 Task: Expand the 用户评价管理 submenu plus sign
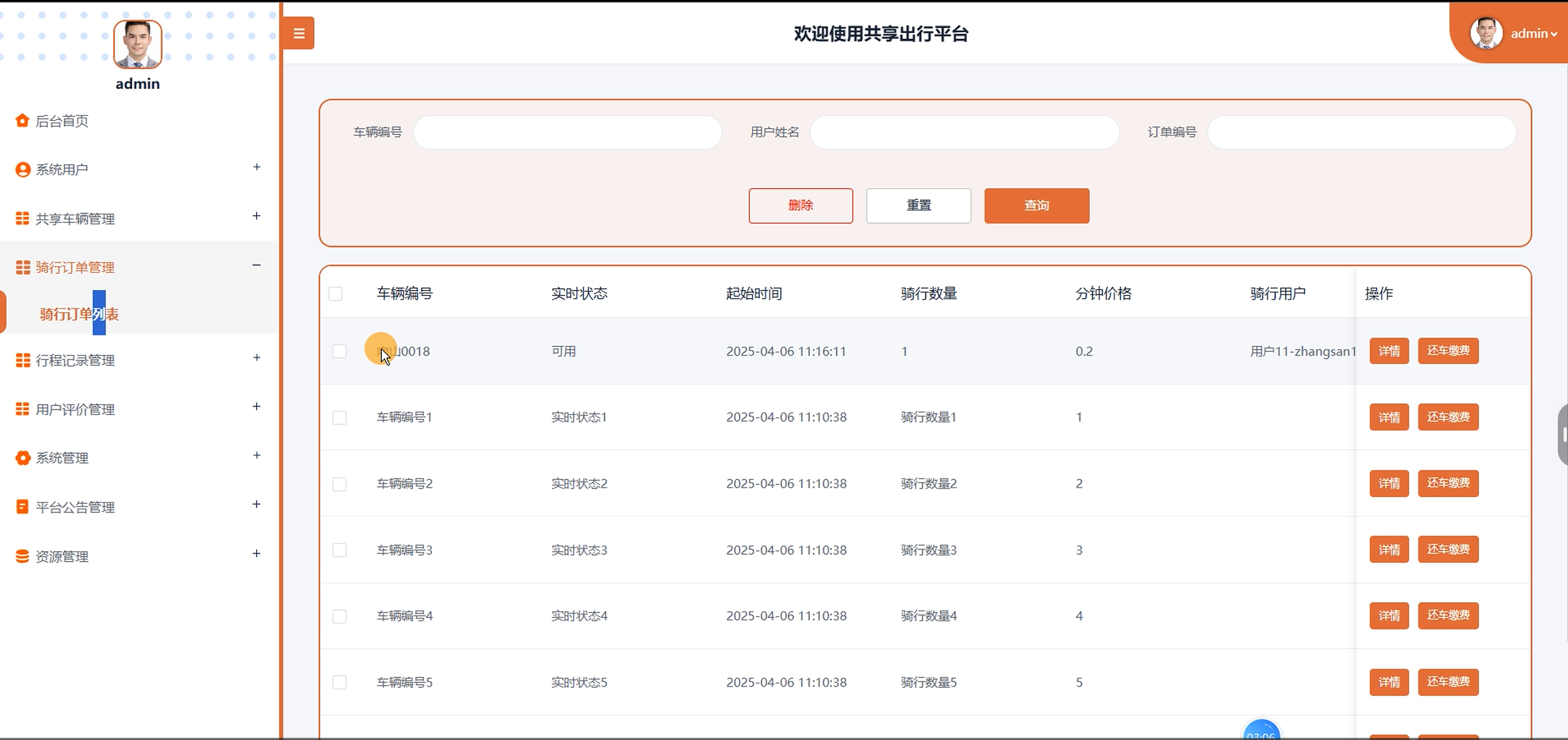(257, 406)
